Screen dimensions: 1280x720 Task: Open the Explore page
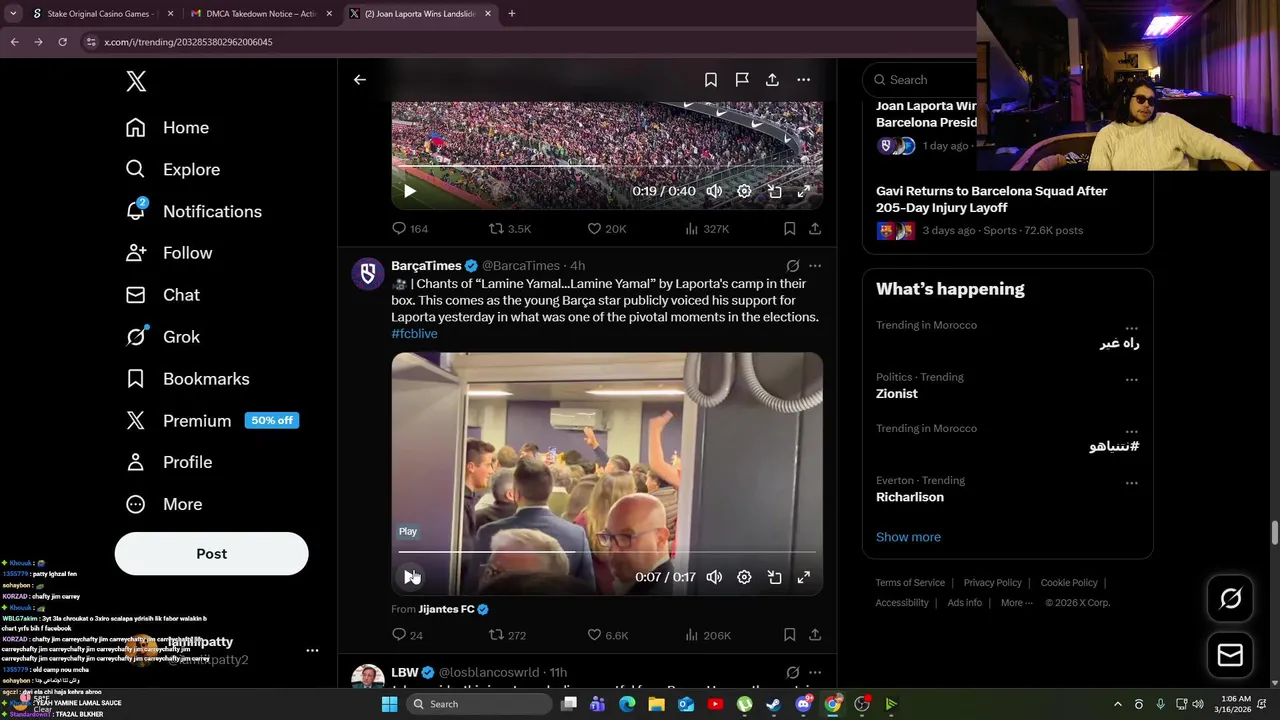(172, 170)
